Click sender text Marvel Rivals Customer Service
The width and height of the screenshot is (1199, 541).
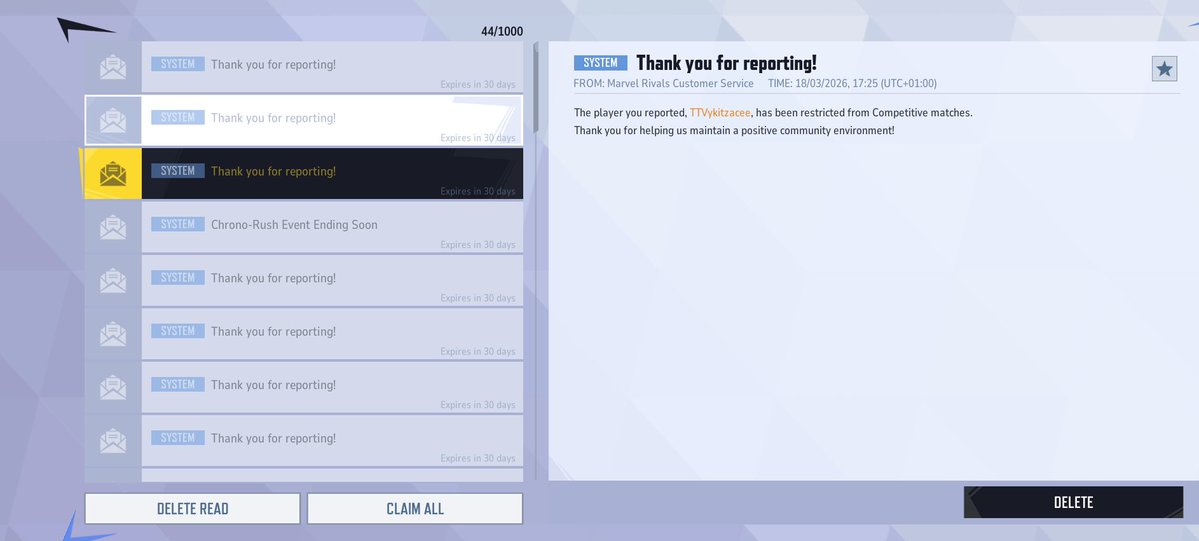[680, 83]
